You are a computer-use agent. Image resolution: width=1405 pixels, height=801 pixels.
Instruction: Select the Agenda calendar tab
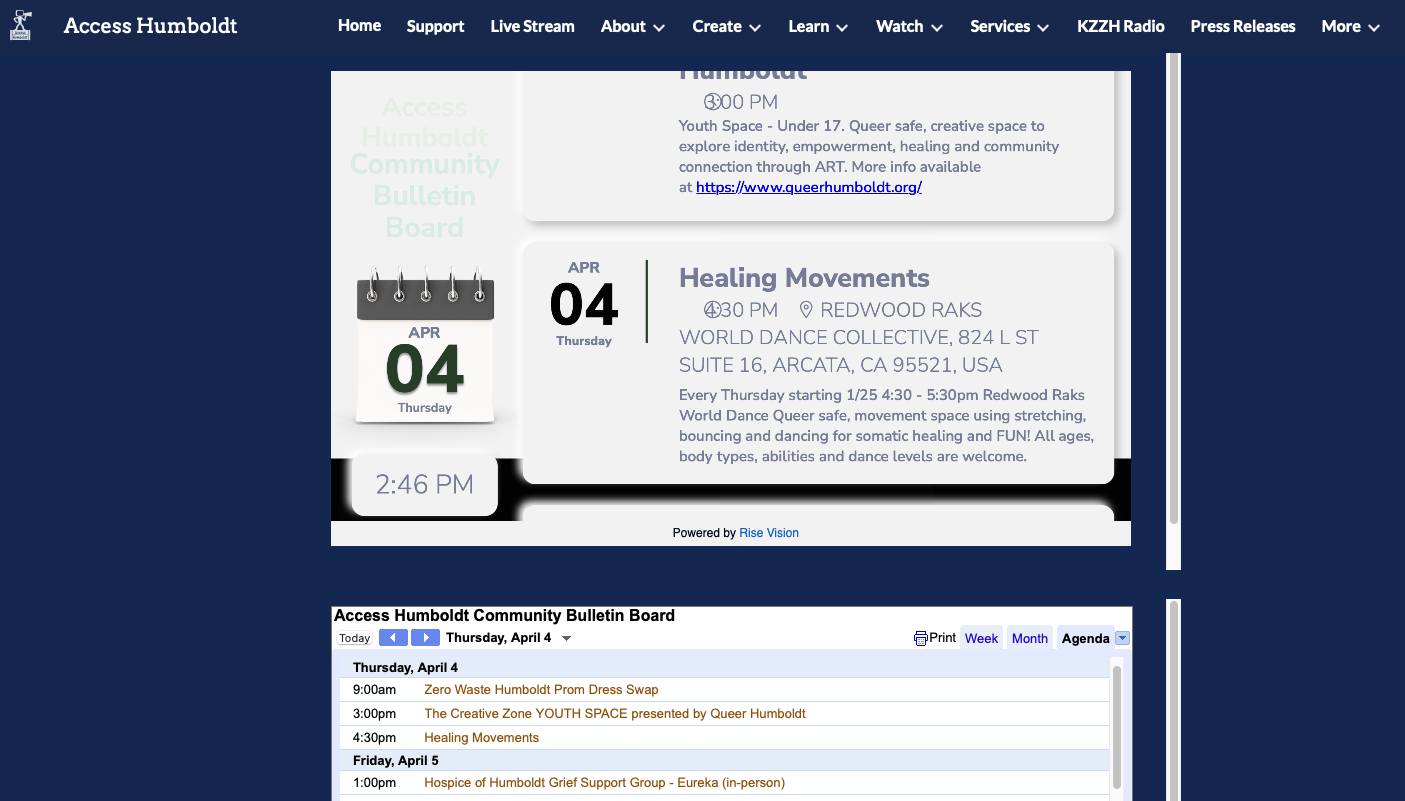[1085, 638]
